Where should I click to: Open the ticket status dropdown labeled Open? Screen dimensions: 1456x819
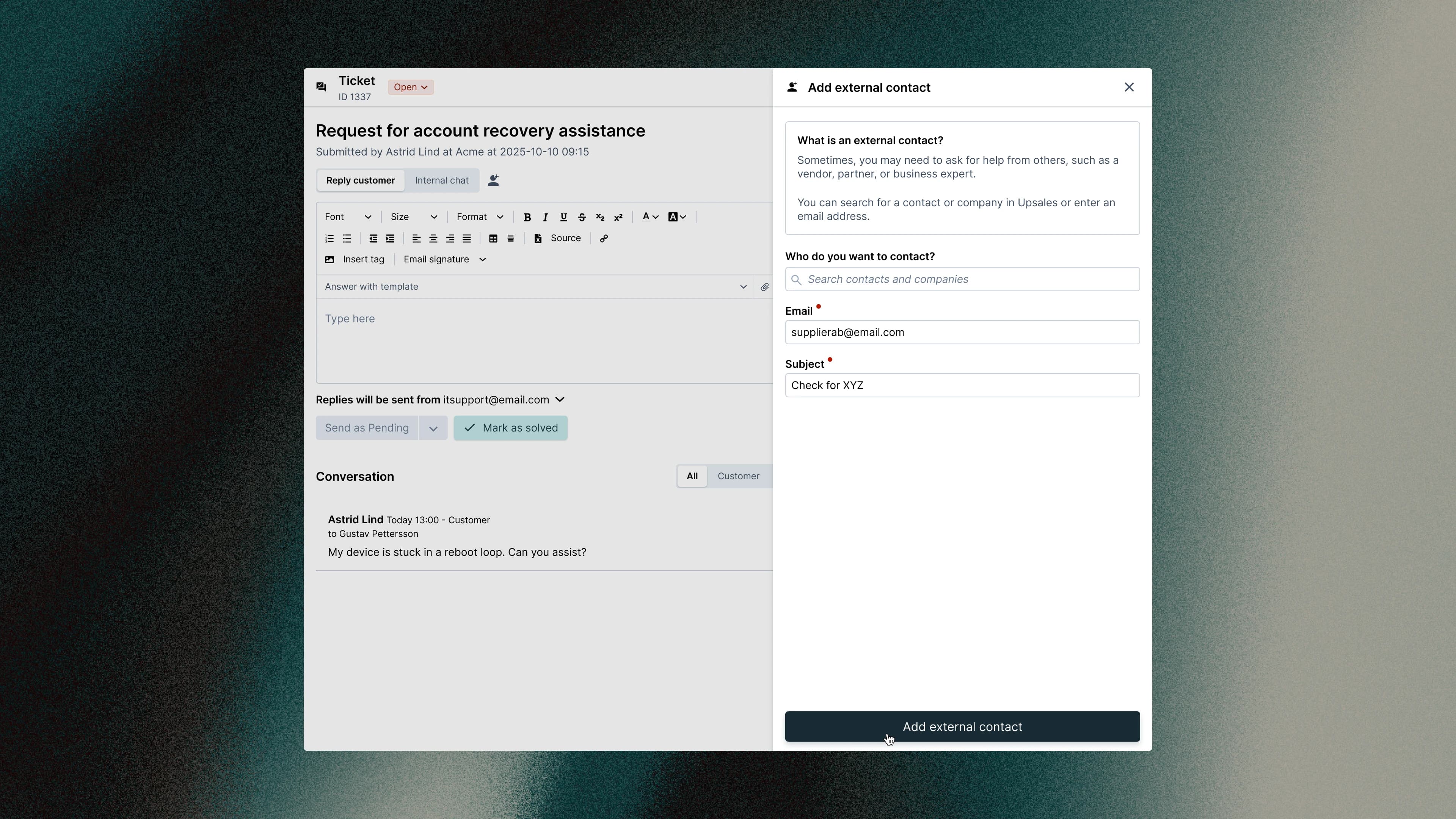click(410, 86)
